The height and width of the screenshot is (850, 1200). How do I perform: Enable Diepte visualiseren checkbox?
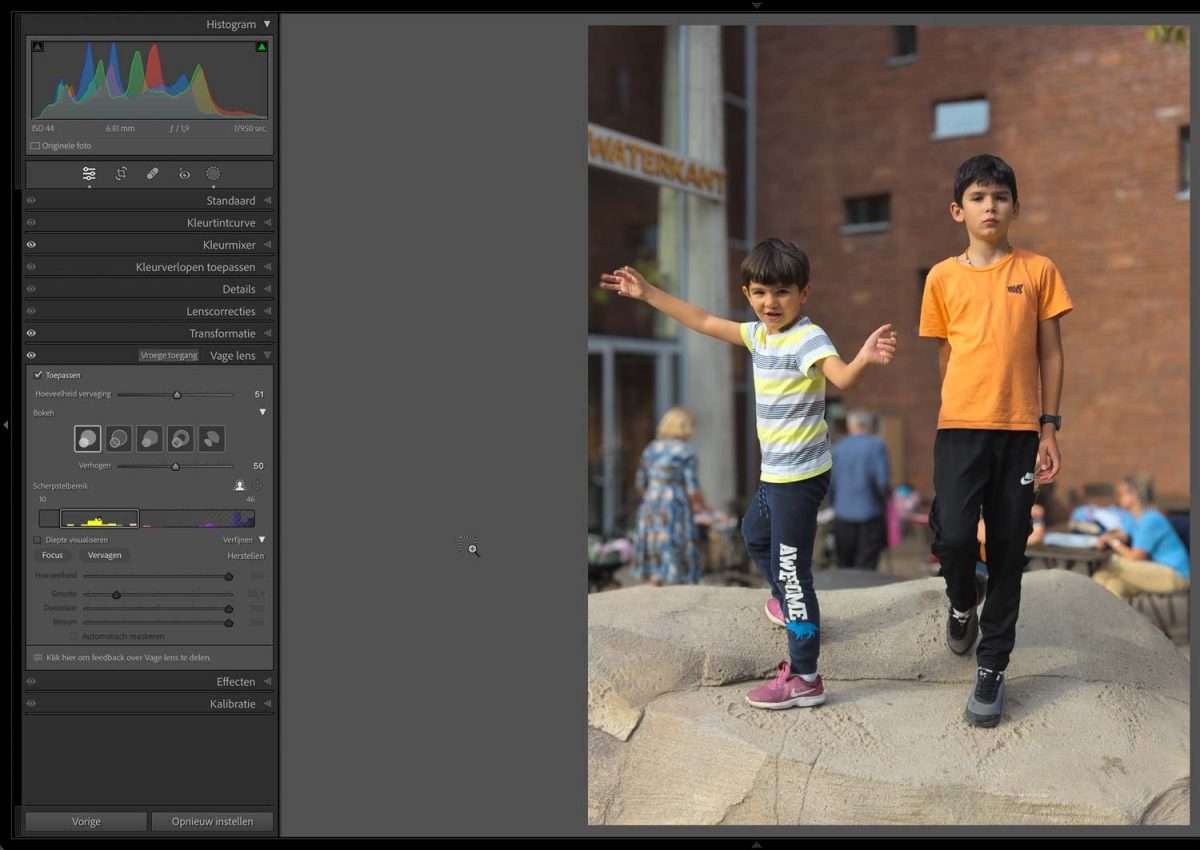pos(38,540)
